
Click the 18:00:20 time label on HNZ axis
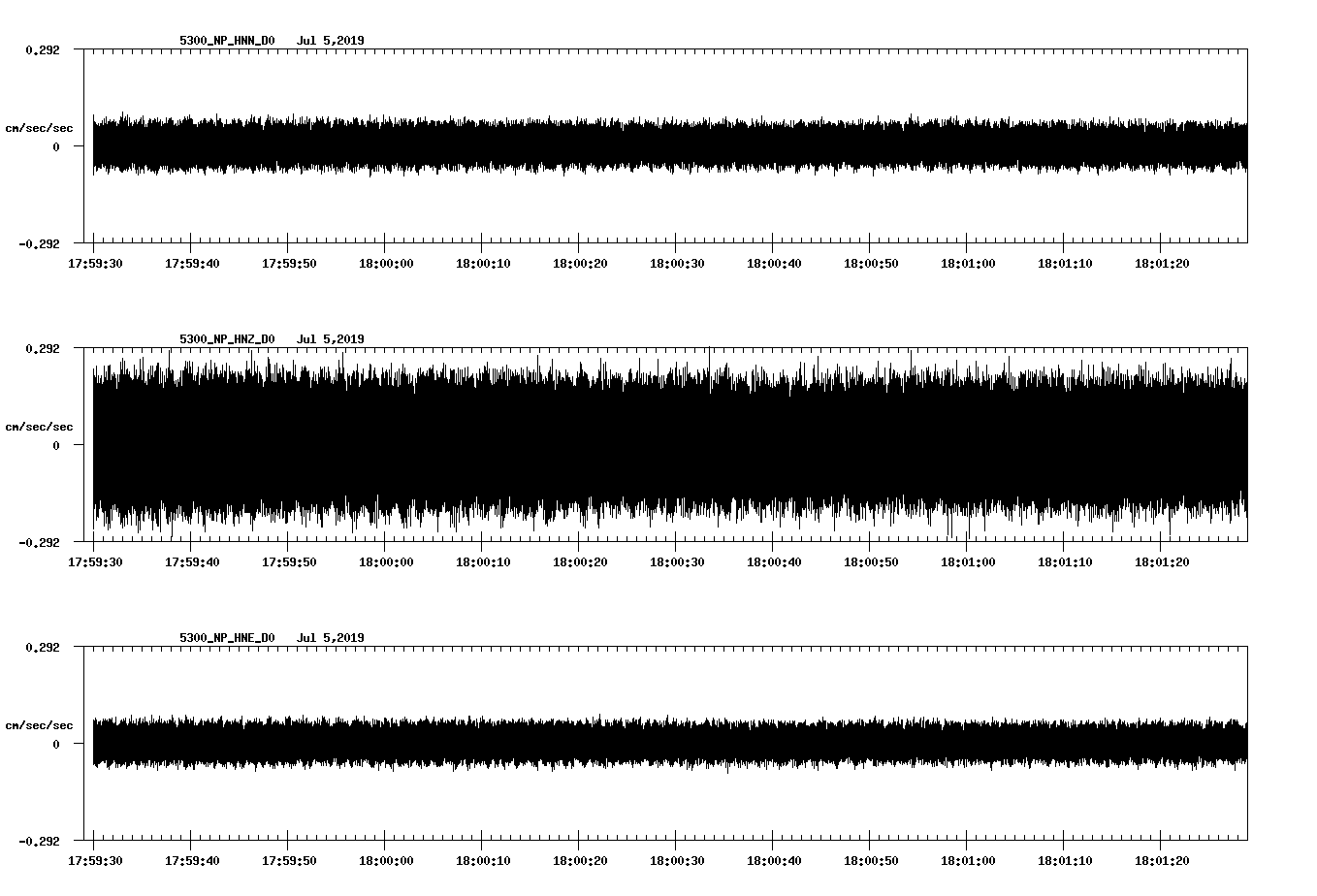pyautogui.click(x=580, y=562)
